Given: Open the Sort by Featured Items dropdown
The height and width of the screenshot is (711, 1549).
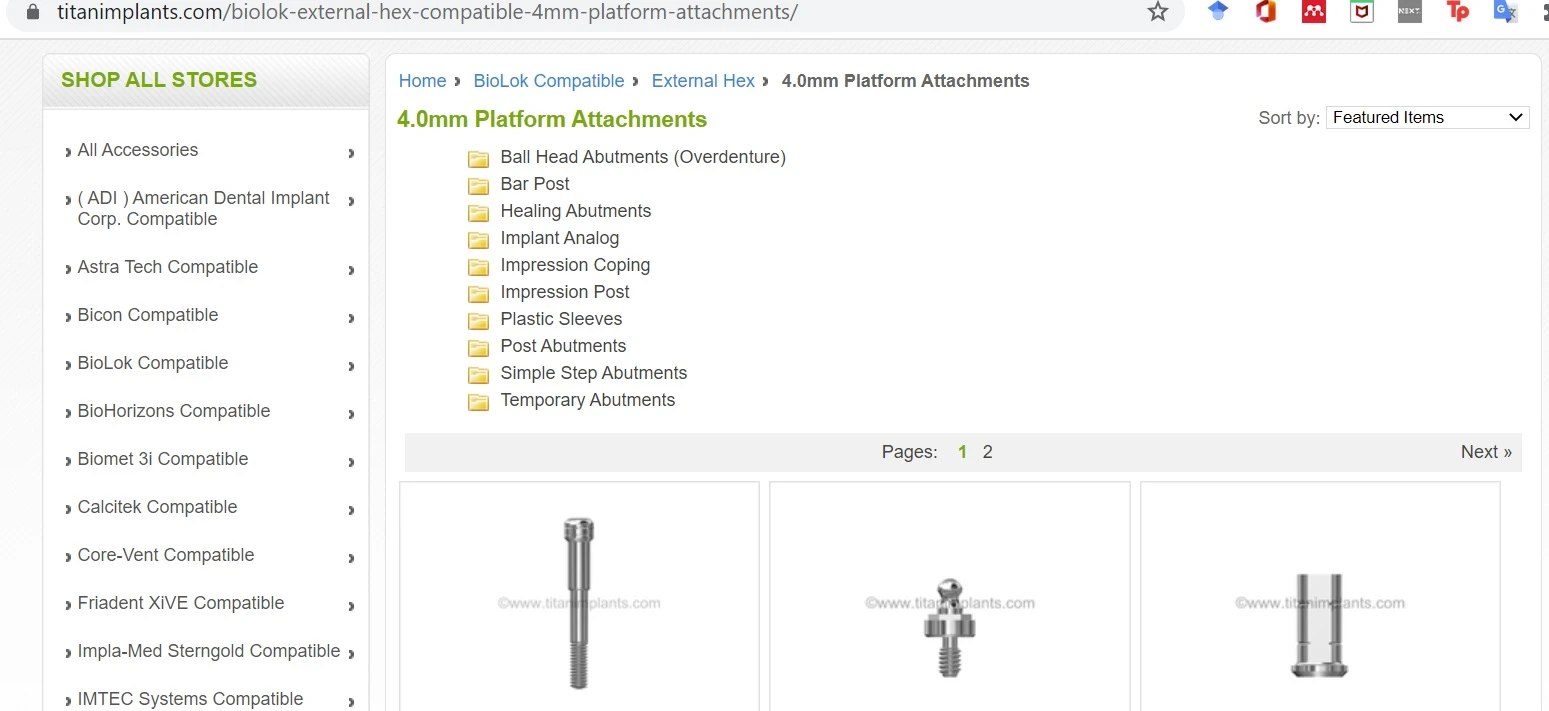Looking at the screenshot, I should click(1427, 117).
